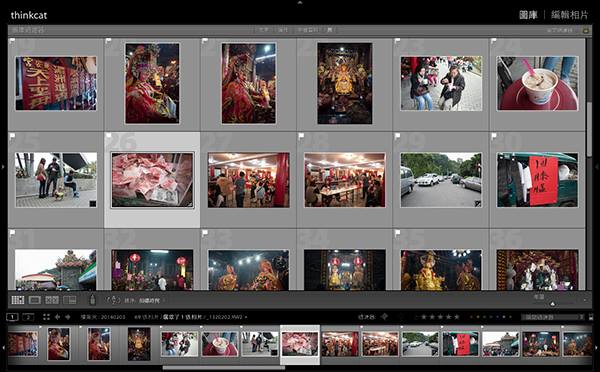Filter by yellow color label
600x372 pixels.
(478, 317)
